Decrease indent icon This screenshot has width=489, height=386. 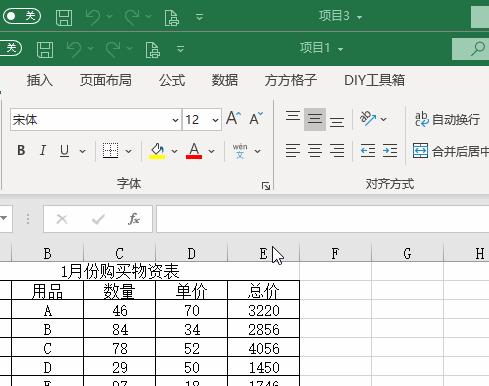pos(368,151)
